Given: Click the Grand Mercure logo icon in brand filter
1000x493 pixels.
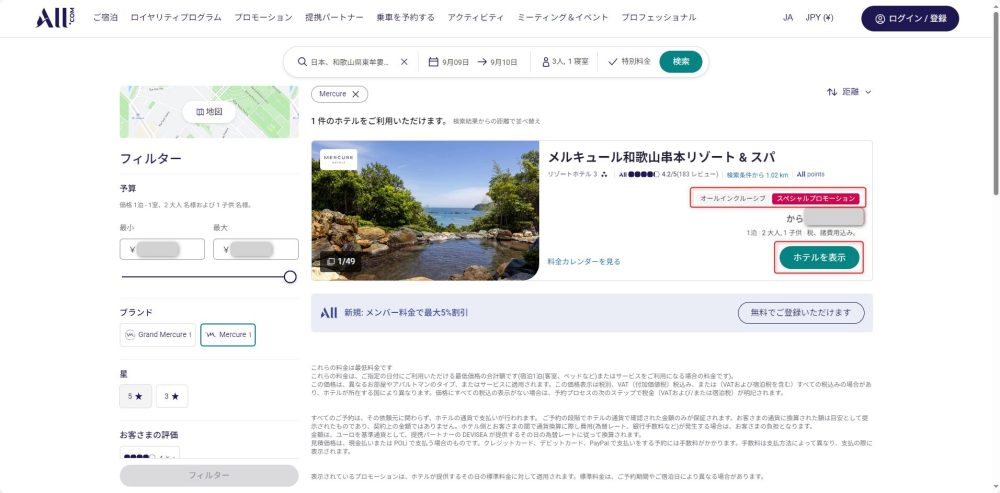Looking at the screenshot, I should 130,335.
